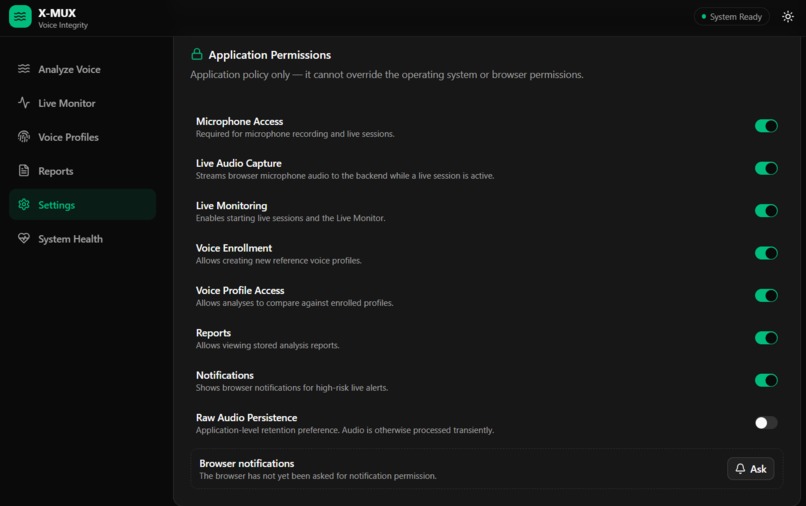Click the green lock icon beside Application Permissions
This screenshot has height=506, width=806.
197,54
